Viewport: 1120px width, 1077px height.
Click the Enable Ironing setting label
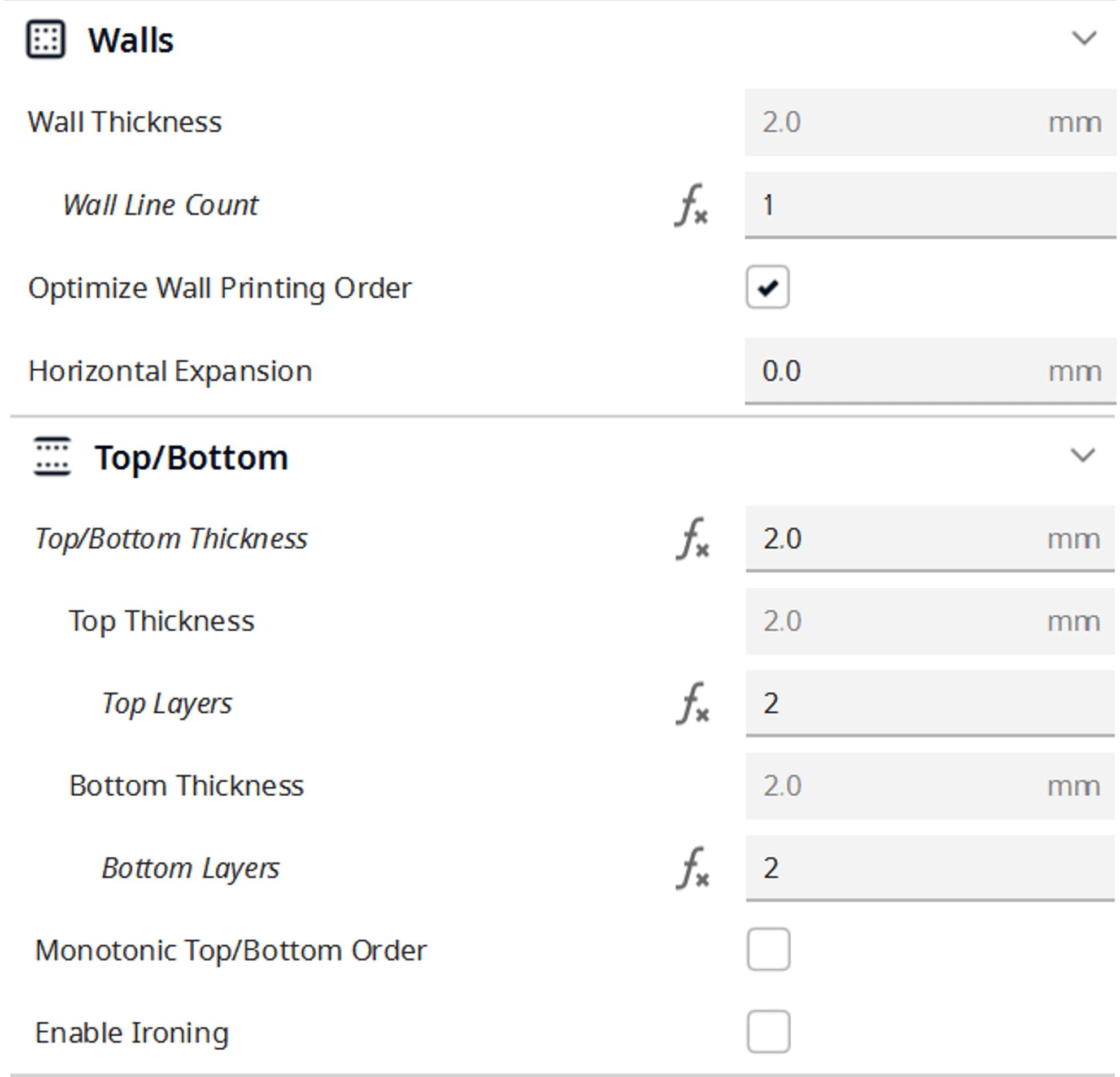point(132,1032)
